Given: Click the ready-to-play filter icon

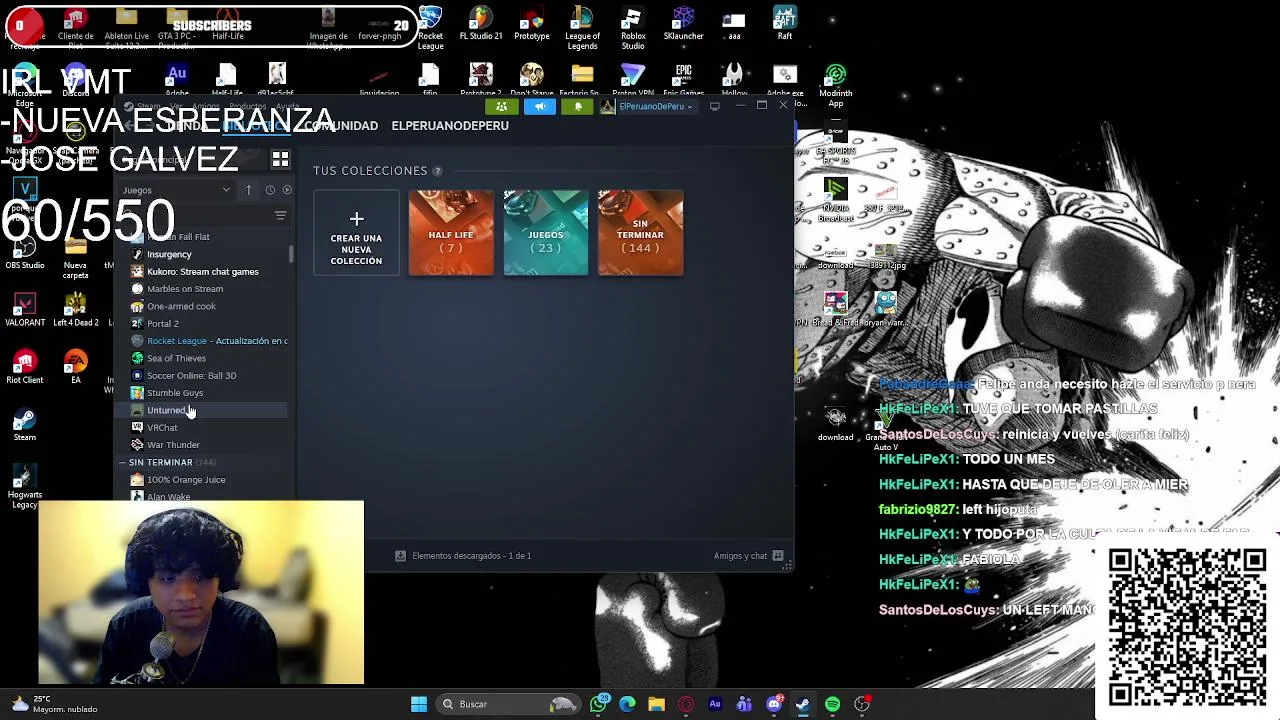Looking at the screenshot, I should [x=287, y=190].
